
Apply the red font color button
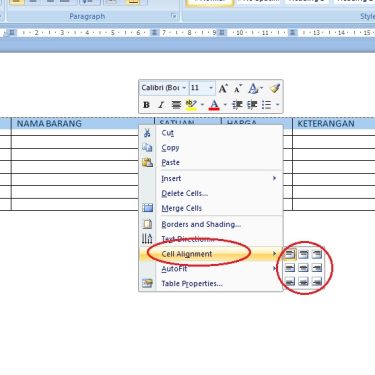(x=214, y=105)
